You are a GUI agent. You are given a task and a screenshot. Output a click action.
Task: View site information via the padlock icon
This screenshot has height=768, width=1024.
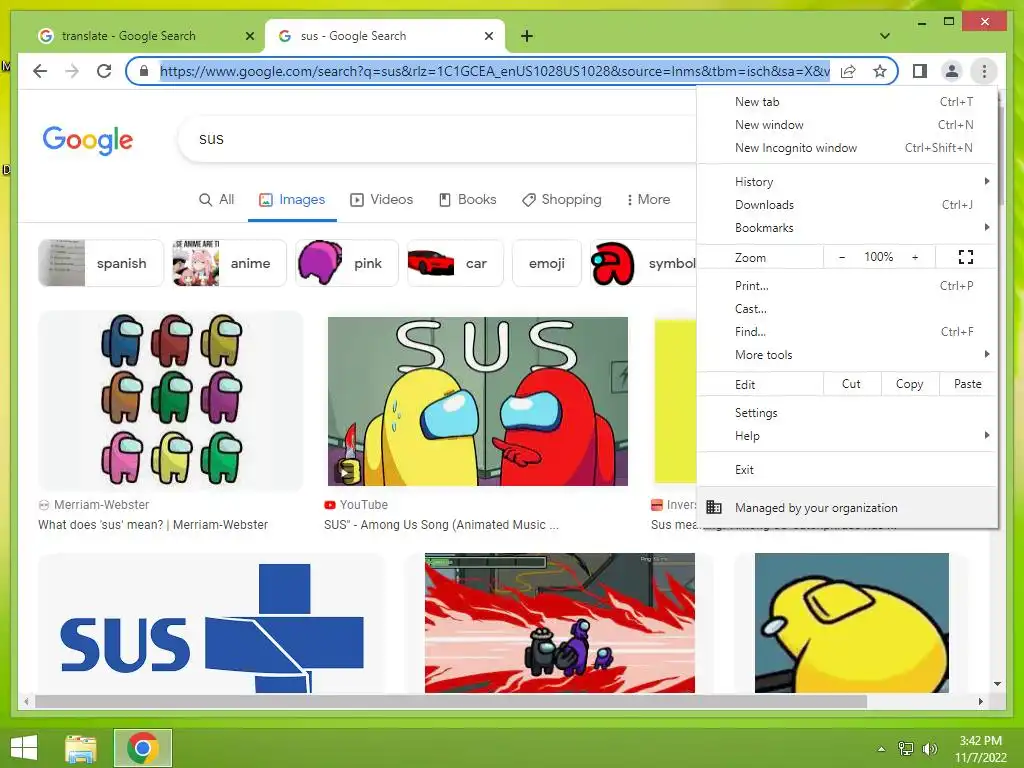[144, 71]
